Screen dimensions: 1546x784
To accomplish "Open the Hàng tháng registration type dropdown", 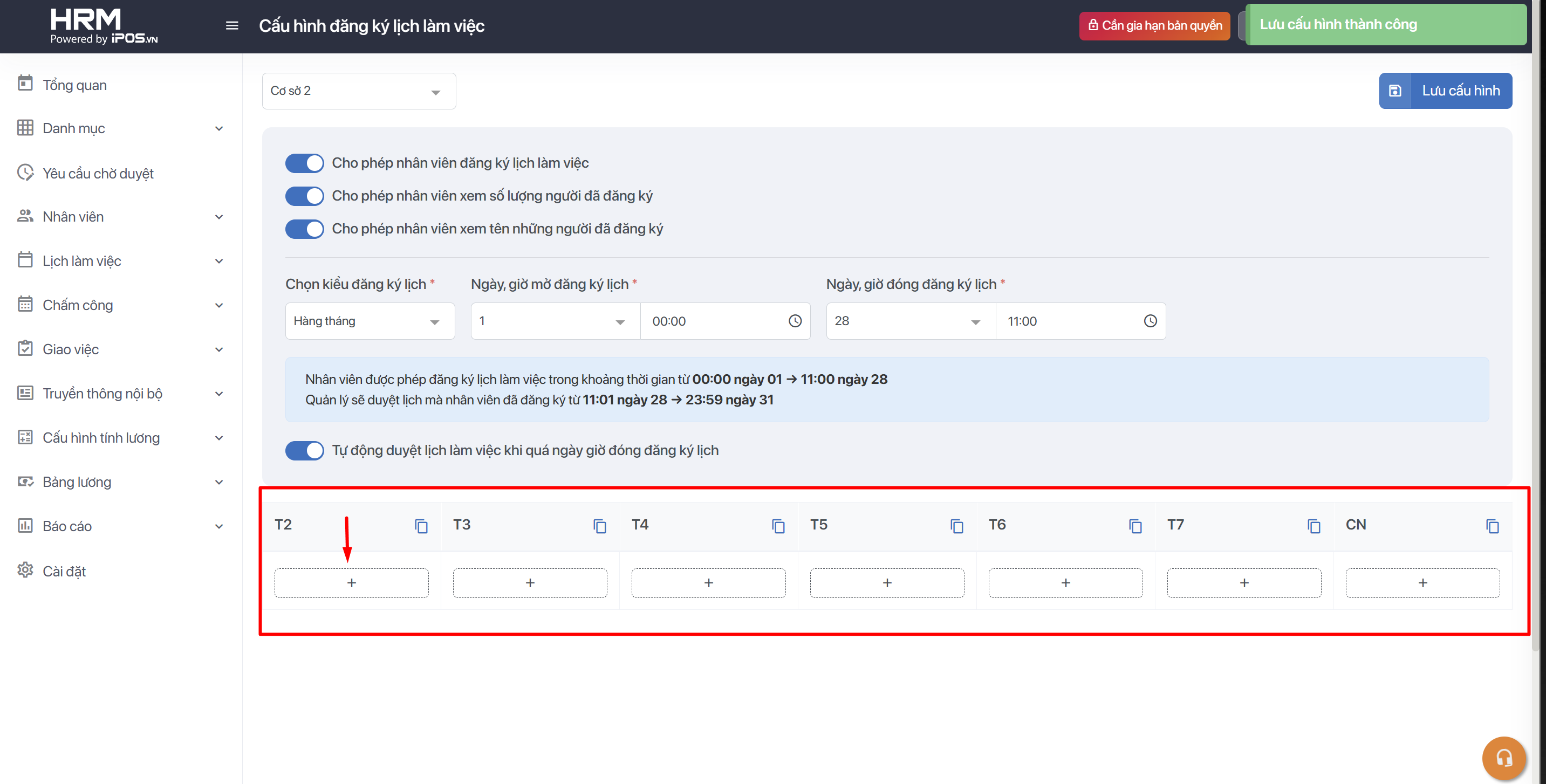I will click(370, 321).
